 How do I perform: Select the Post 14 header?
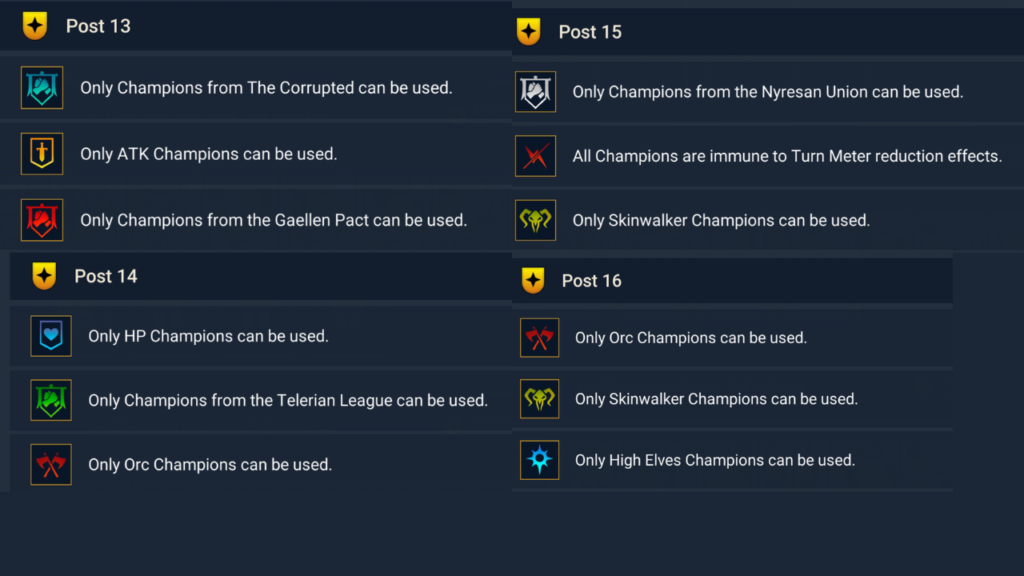(106, 276)
